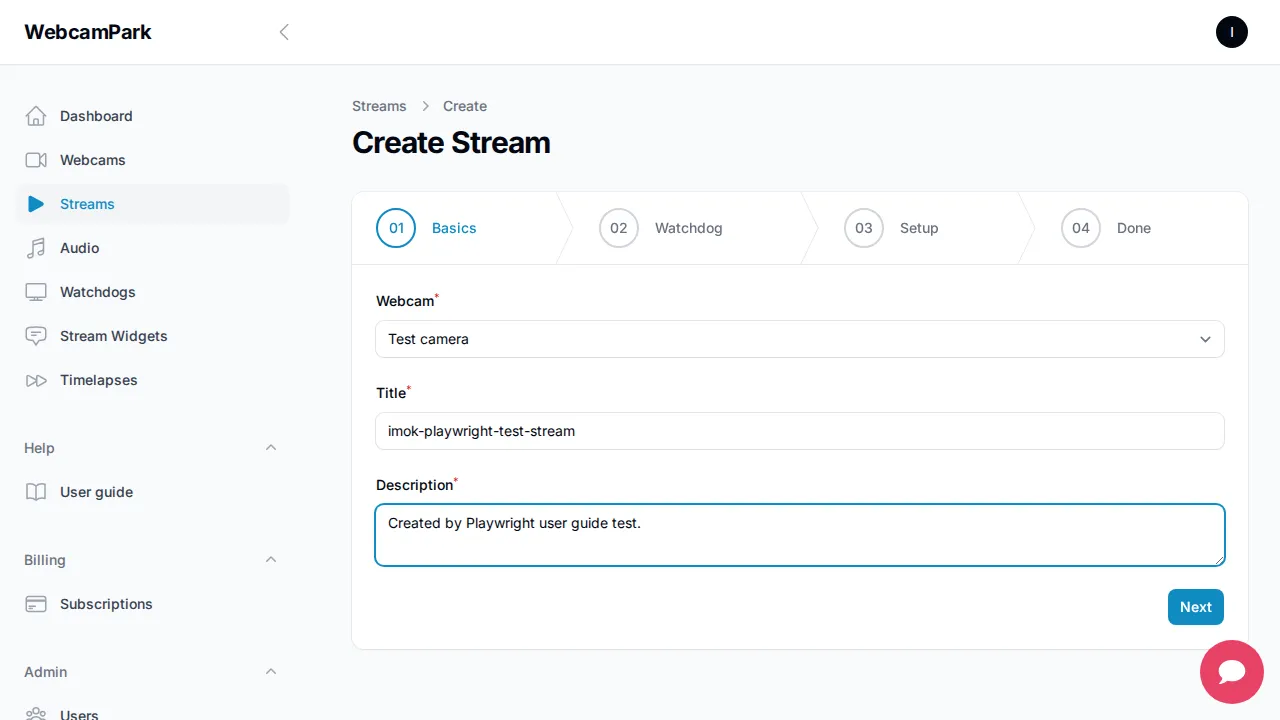
Task: Open the Streams breadcrumb link
Action: point(379,106)
